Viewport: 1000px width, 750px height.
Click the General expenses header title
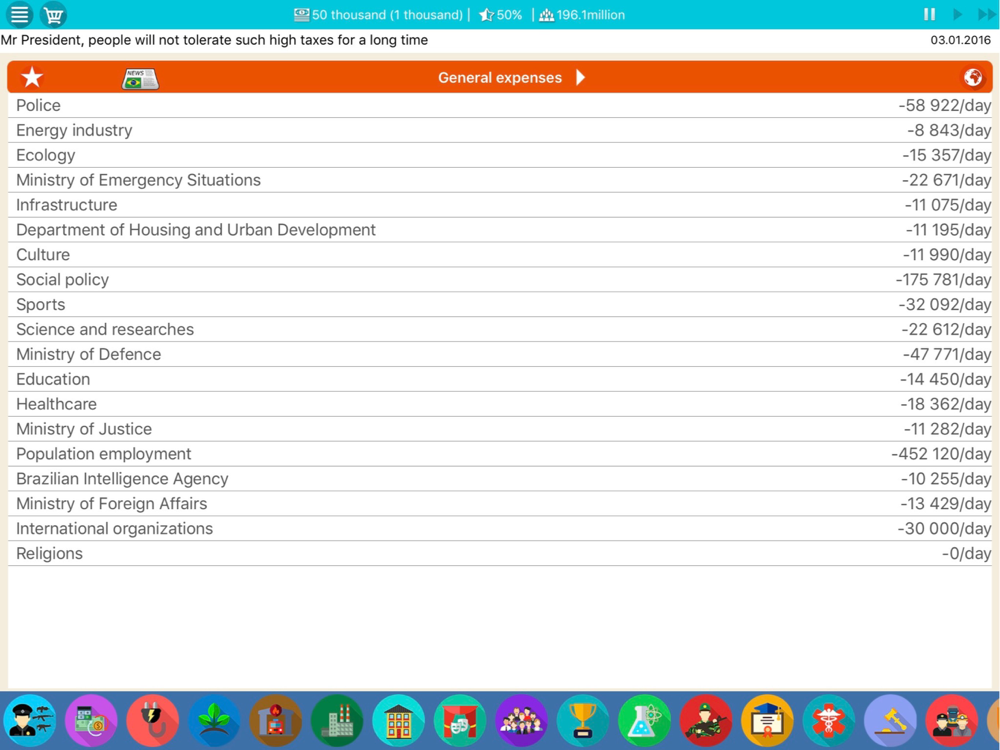[500, 78]
